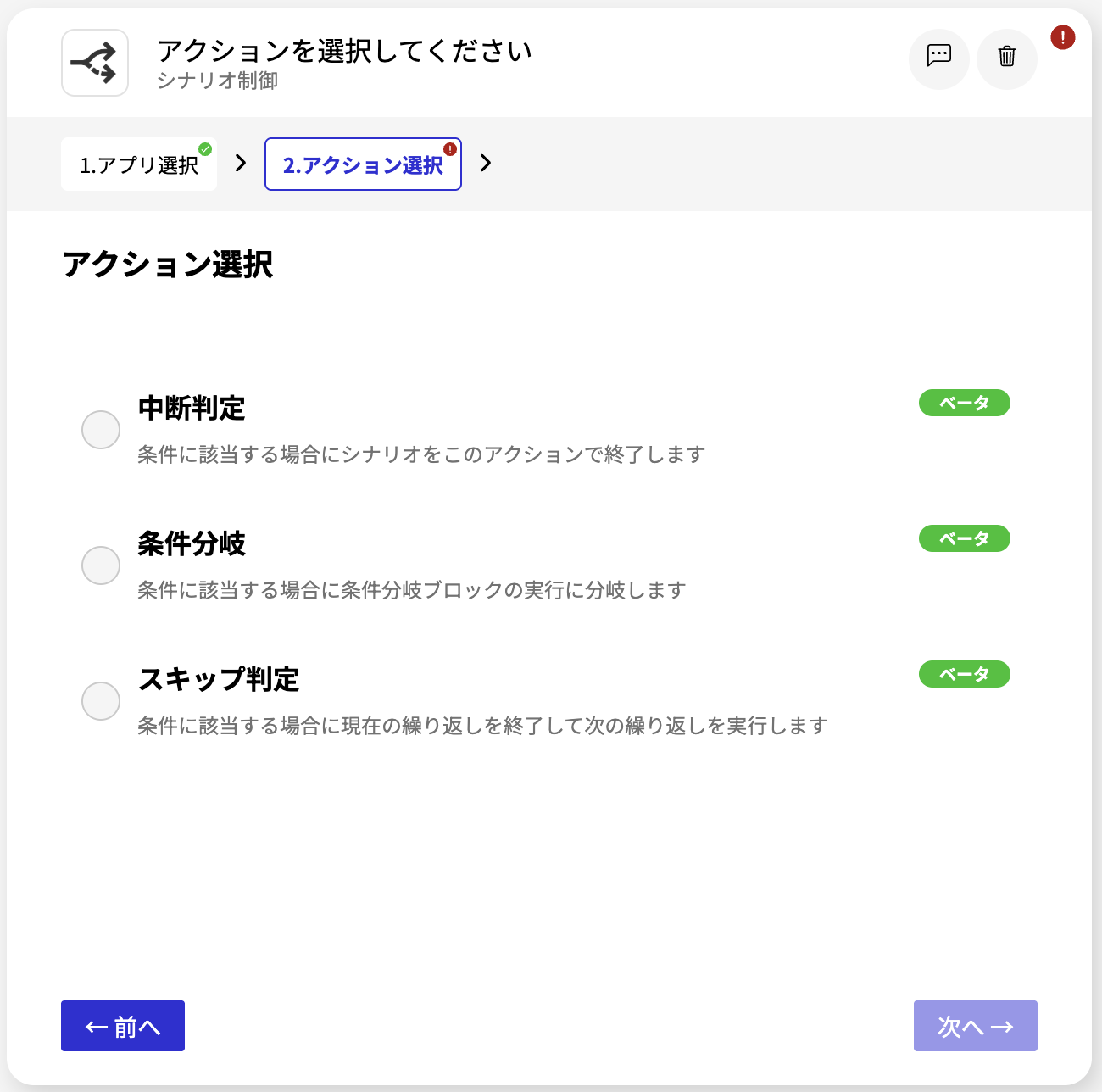1102x1092 pixels.
Task: Select the 条件分岐 radio button
Action: (x=101, y=565)
